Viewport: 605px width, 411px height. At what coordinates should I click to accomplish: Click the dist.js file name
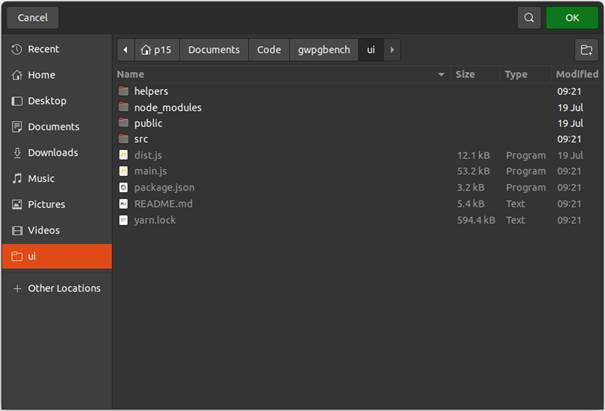(148, 155)
